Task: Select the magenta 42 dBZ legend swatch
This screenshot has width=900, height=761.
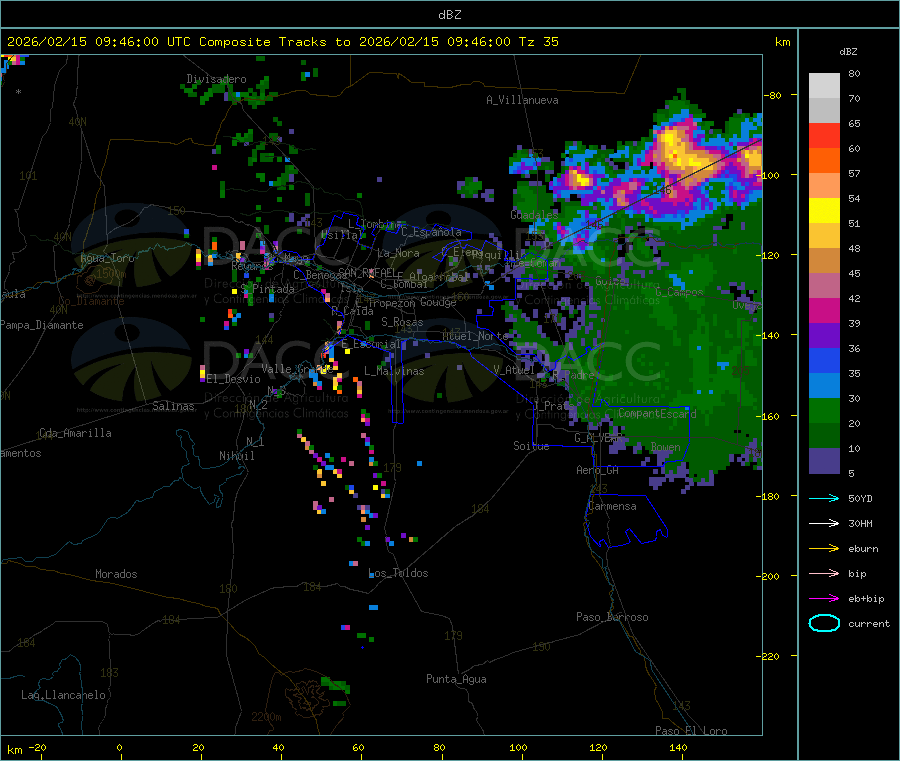Action: [824, 311]
